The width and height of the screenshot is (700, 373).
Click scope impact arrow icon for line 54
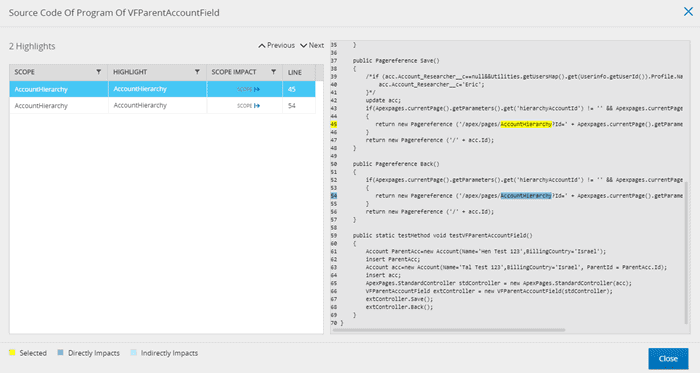point(257,106)
